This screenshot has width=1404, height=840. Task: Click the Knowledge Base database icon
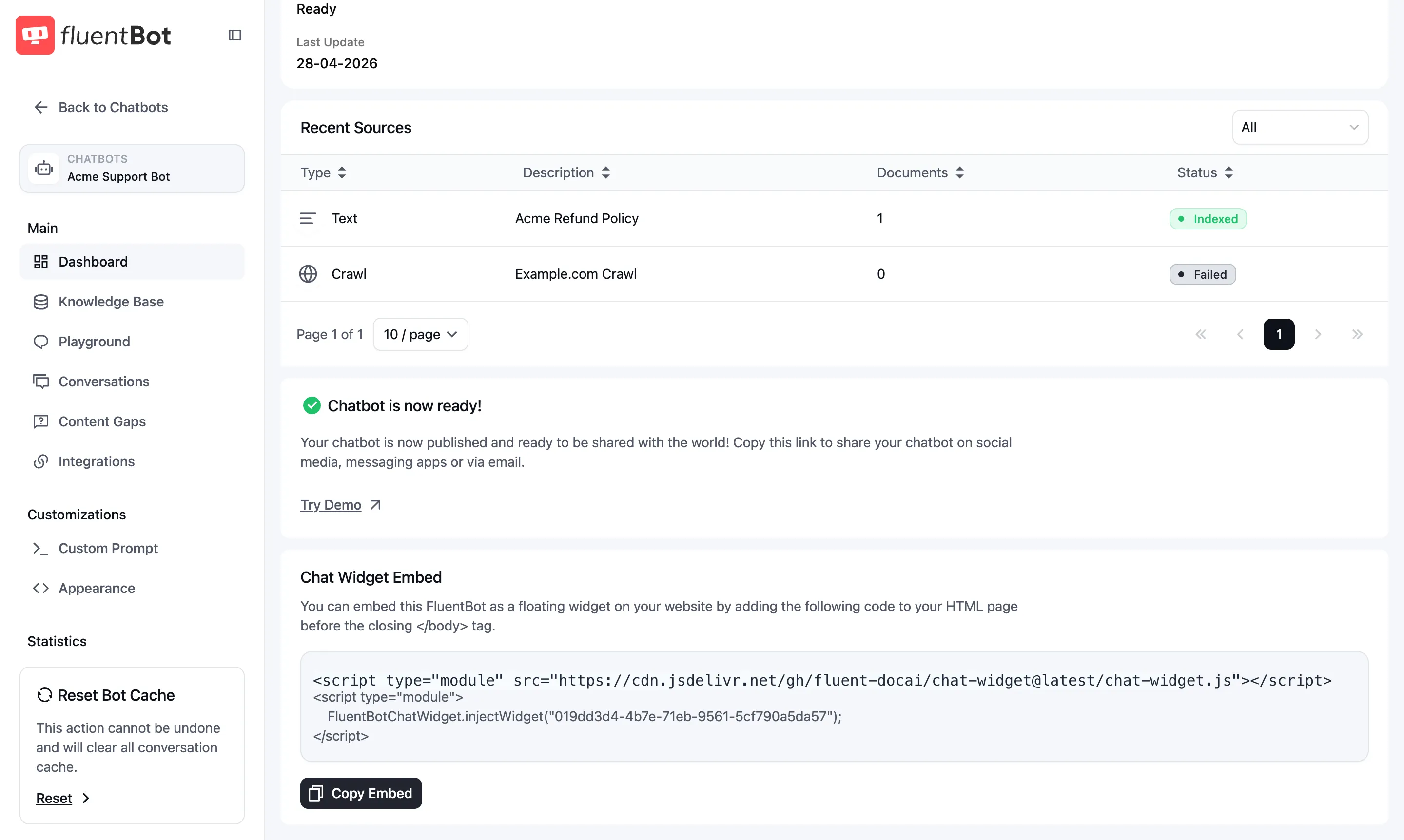point(41,302)
